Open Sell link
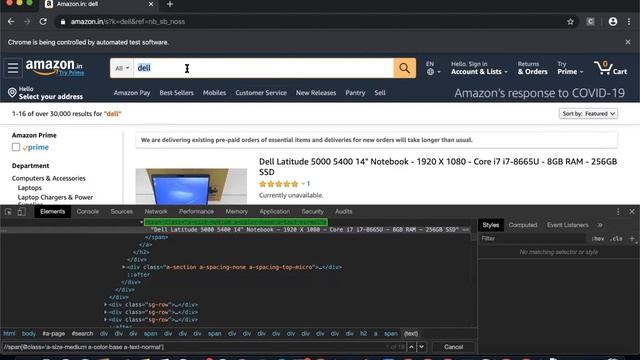The width and height of the screenshot is (640, 360). click(x=380, y=93)
